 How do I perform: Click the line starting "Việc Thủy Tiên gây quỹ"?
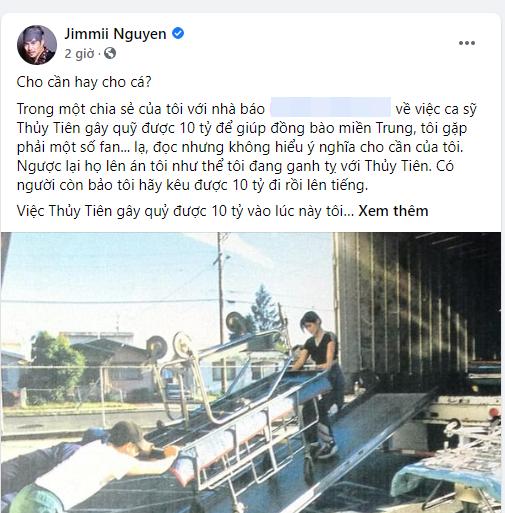point(185,211)
